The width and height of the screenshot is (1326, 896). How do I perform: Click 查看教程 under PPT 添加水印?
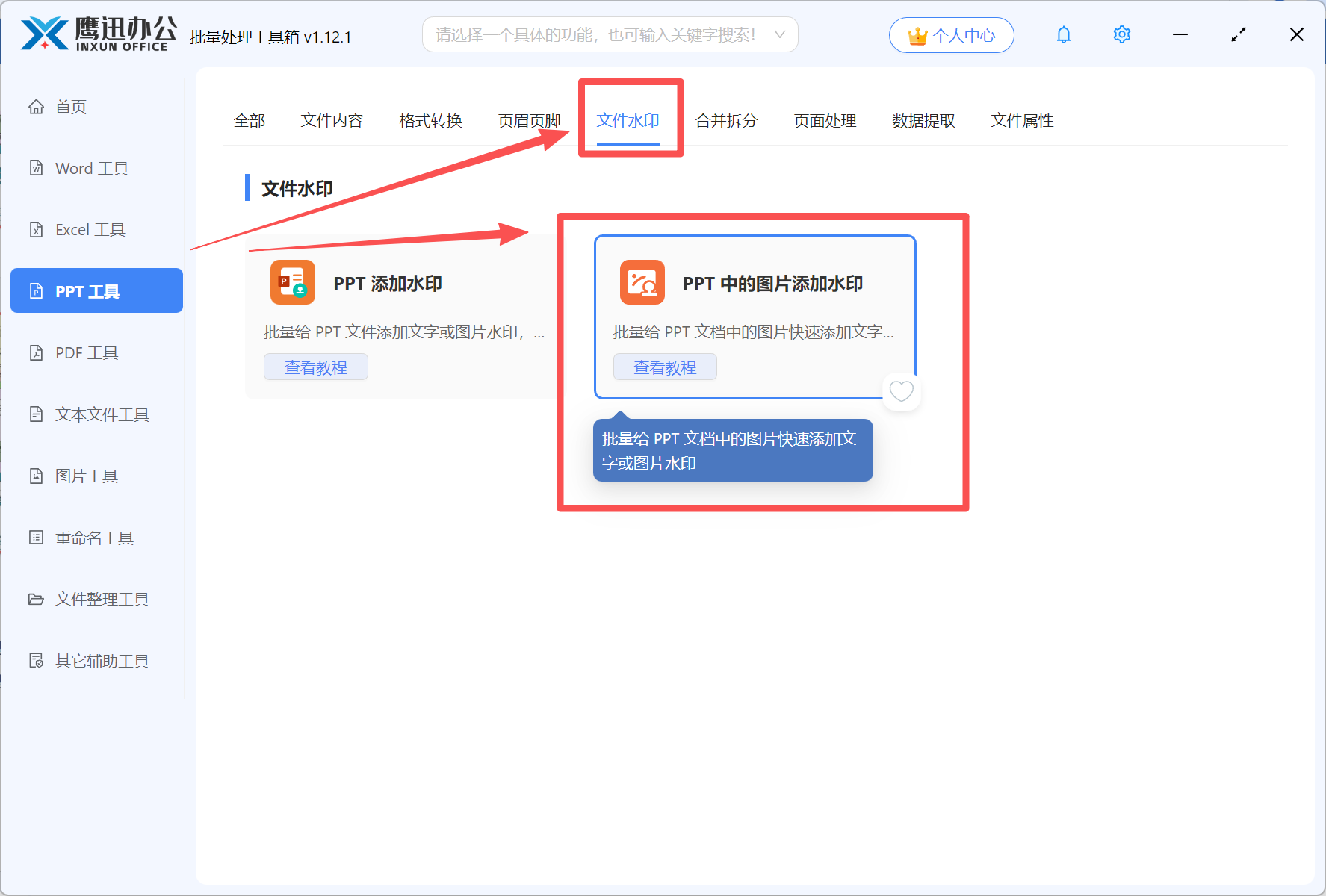(x=315, y=367)
